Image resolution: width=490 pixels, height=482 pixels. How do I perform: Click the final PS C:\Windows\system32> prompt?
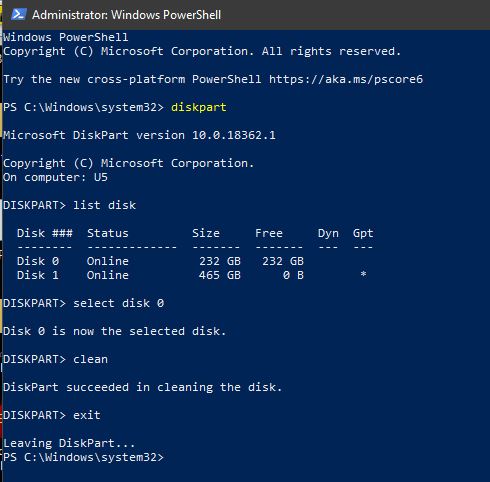[x=83, y=457]
